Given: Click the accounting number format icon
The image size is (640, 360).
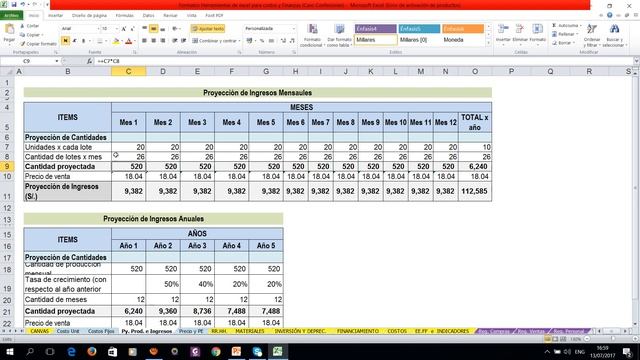Looking at the screenshot, I should click(250, 41).
